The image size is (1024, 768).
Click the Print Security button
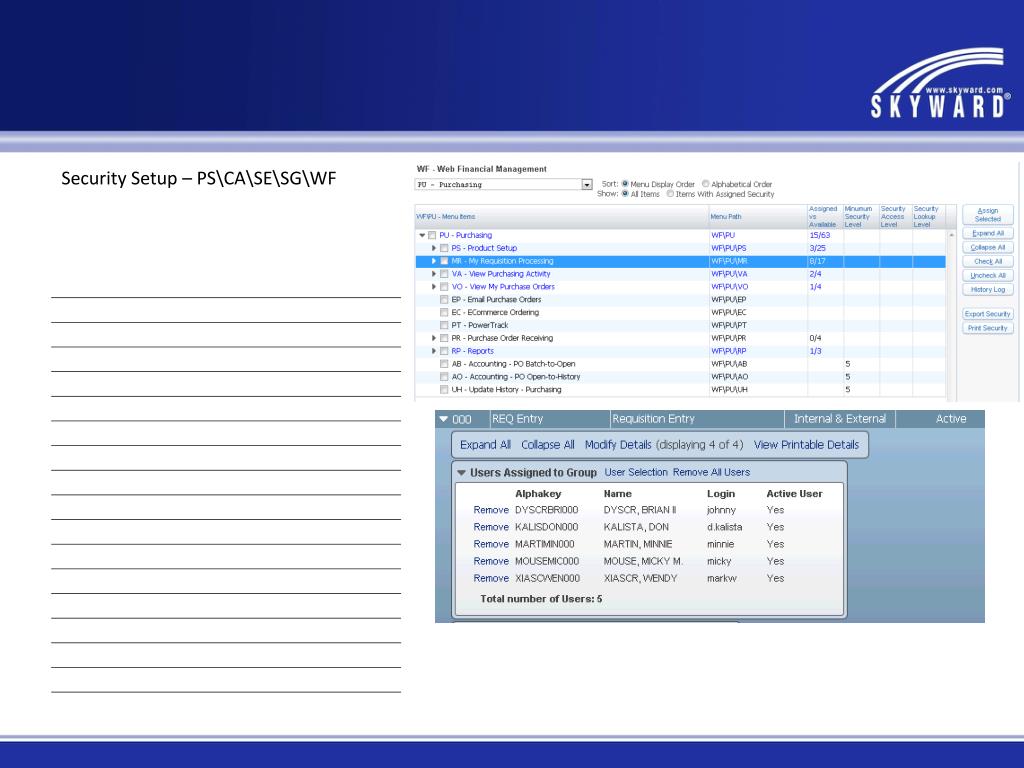click(x=987, y=328)
